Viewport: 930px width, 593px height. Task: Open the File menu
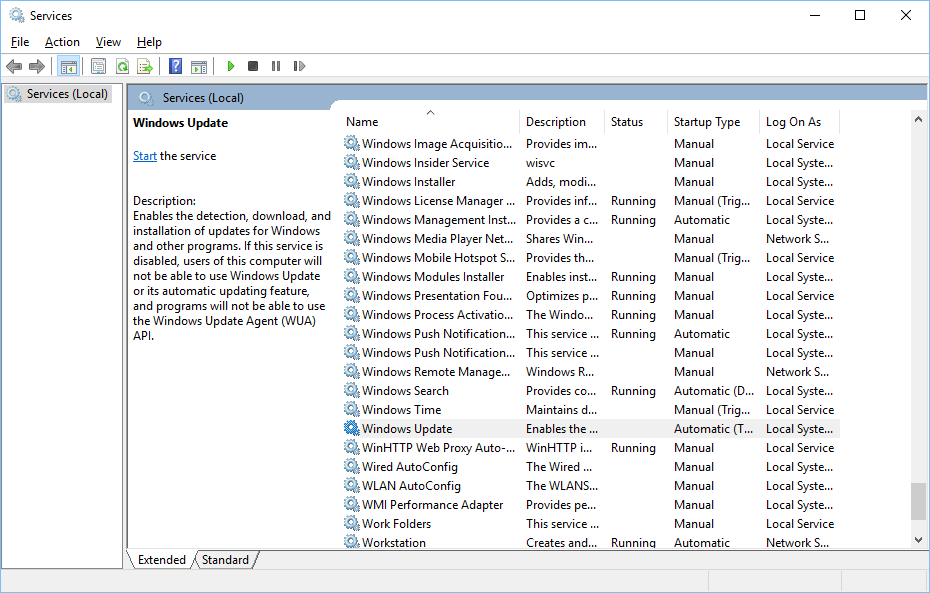click(x=20, y=42)
